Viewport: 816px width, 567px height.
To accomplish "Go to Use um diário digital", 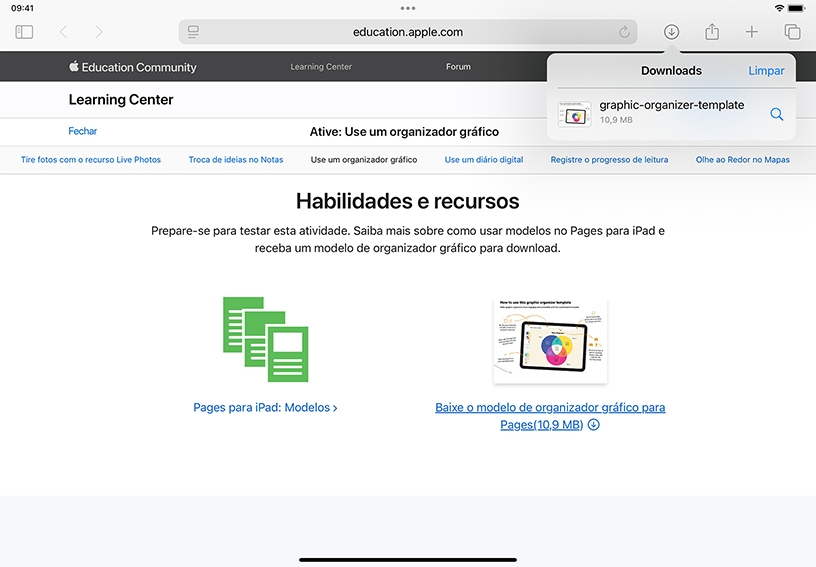I will coord(483,160).
